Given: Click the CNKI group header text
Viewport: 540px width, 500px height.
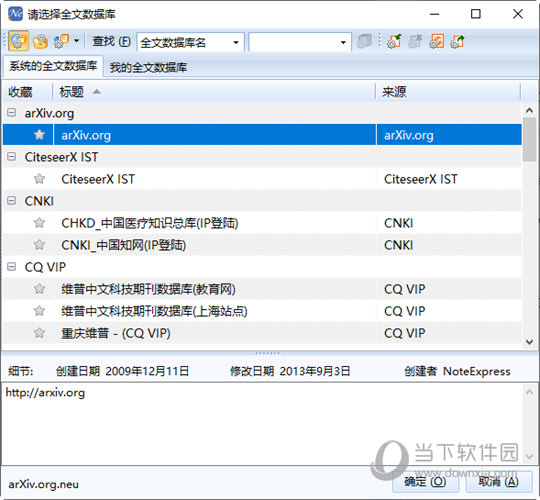Looking at the screenshot, I should (39, 201).
